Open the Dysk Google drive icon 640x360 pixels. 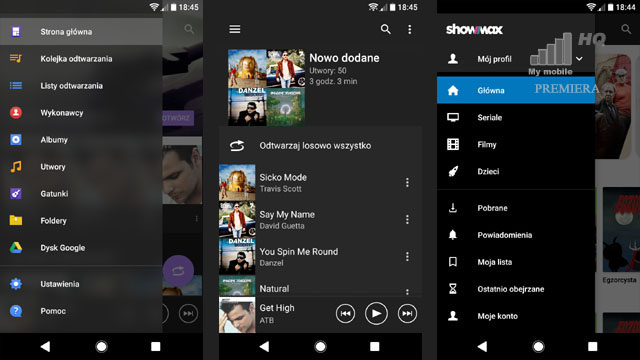point(16,247)
